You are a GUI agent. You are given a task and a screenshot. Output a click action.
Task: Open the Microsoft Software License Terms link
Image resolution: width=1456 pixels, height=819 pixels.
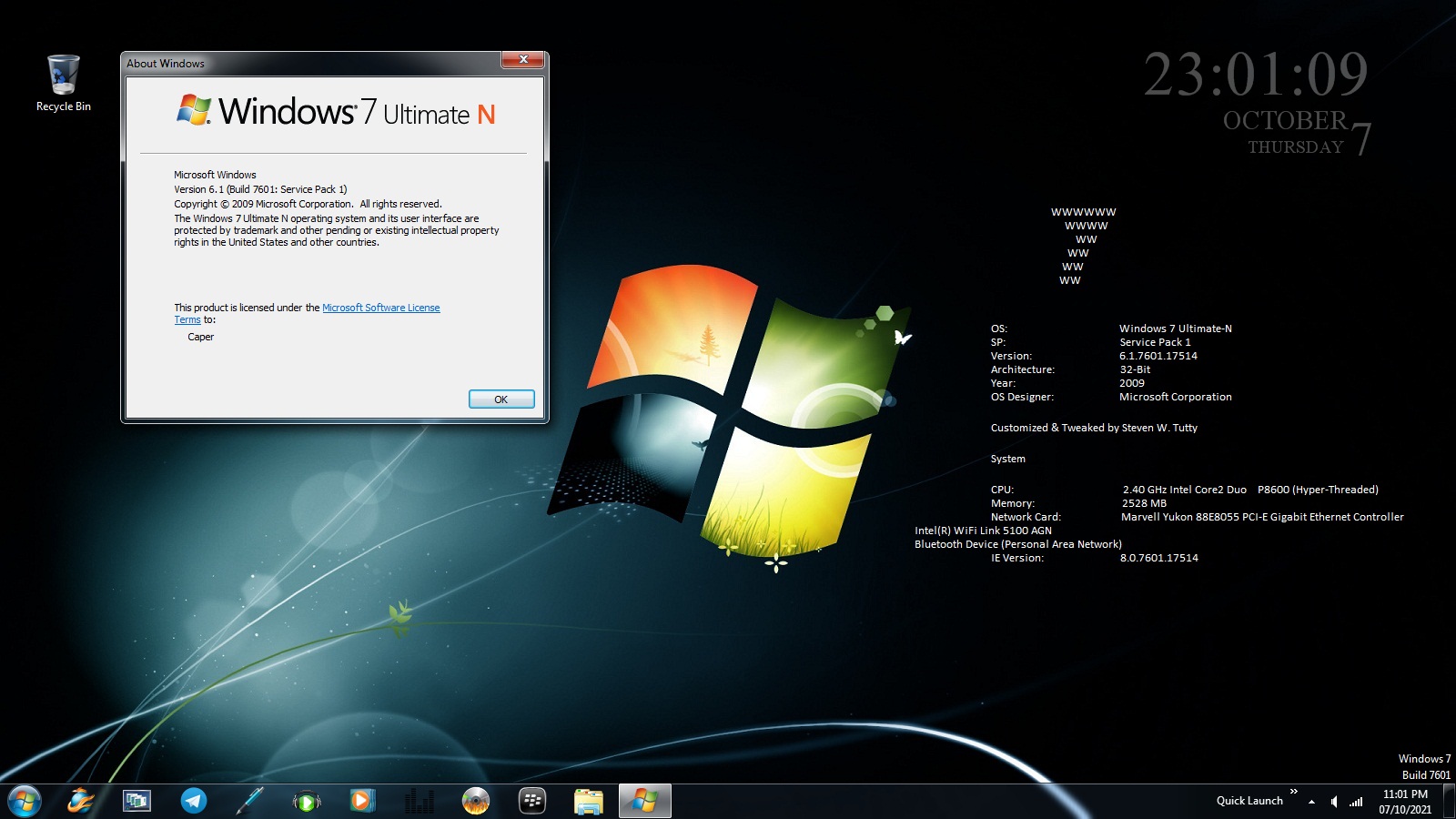pos(380,308)
